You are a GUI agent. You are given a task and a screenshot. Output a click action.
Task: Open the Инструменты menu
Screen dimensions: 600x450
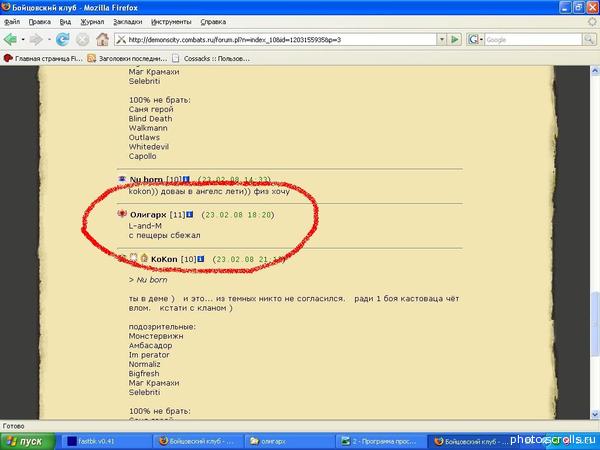click(171, 22)
